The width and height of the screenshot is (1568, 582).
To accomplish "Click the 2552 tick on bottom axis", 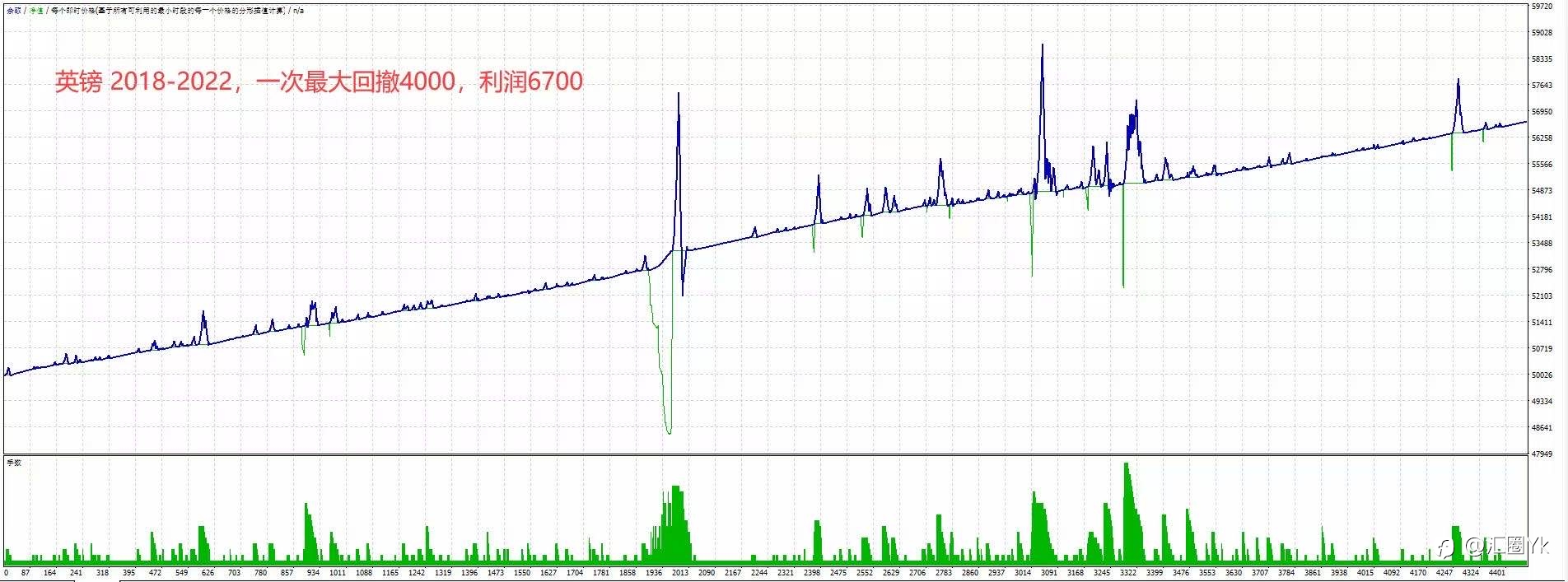I will click(865, 573).
